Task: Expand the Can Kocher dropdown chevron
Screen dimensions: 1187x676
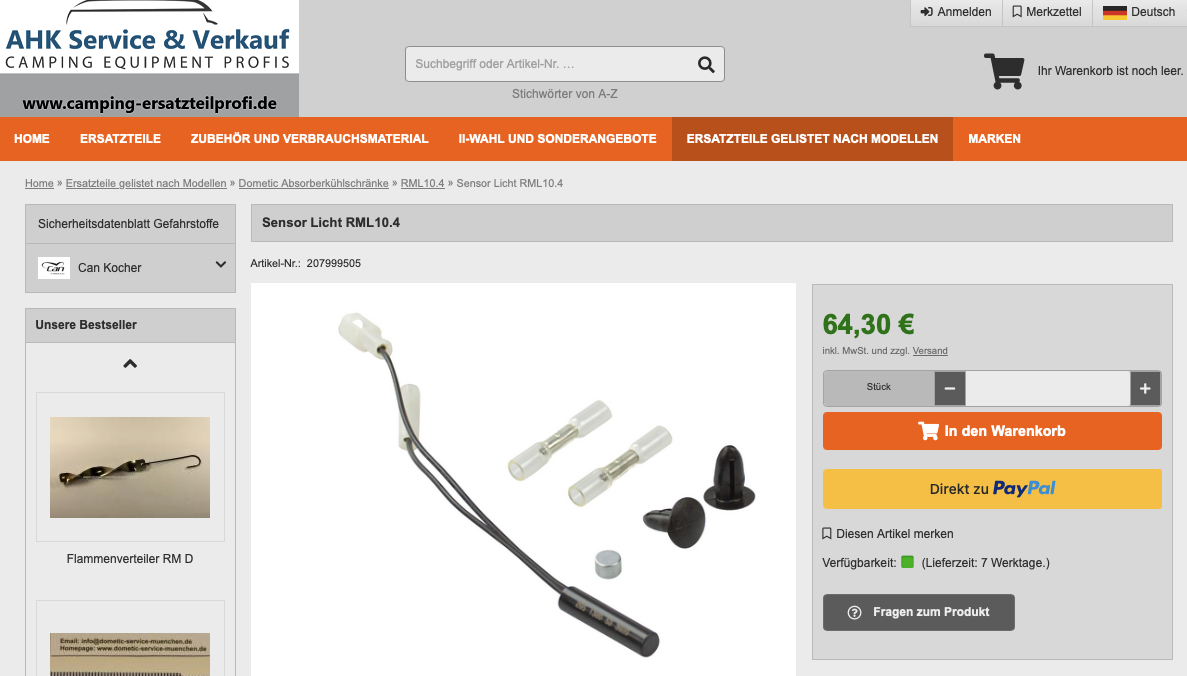Action: [x=220, y=265]
